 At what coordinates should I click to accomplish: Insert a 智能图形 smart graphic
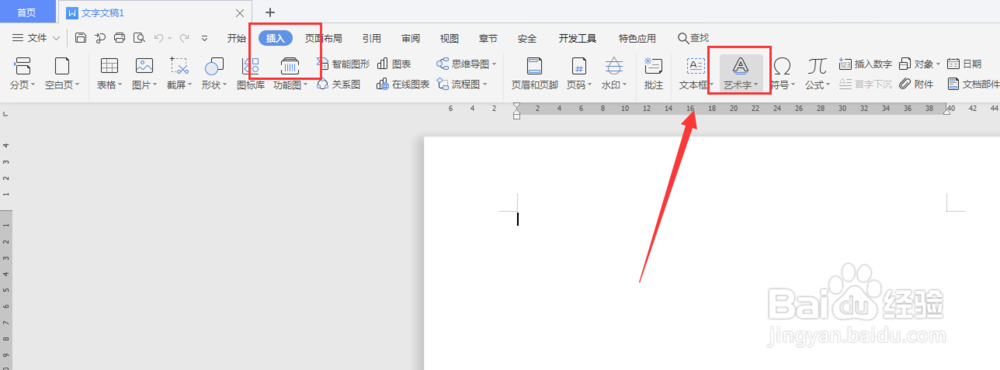tap(343, 64)
